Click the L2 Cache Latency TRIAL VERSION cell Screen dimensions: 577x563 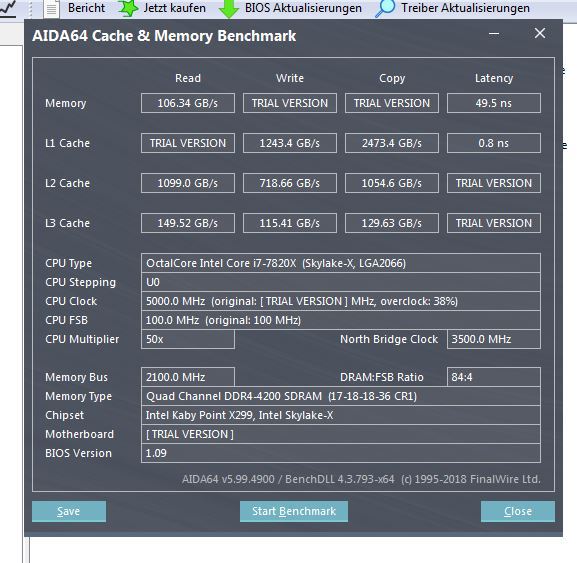(x=493, y=183)
